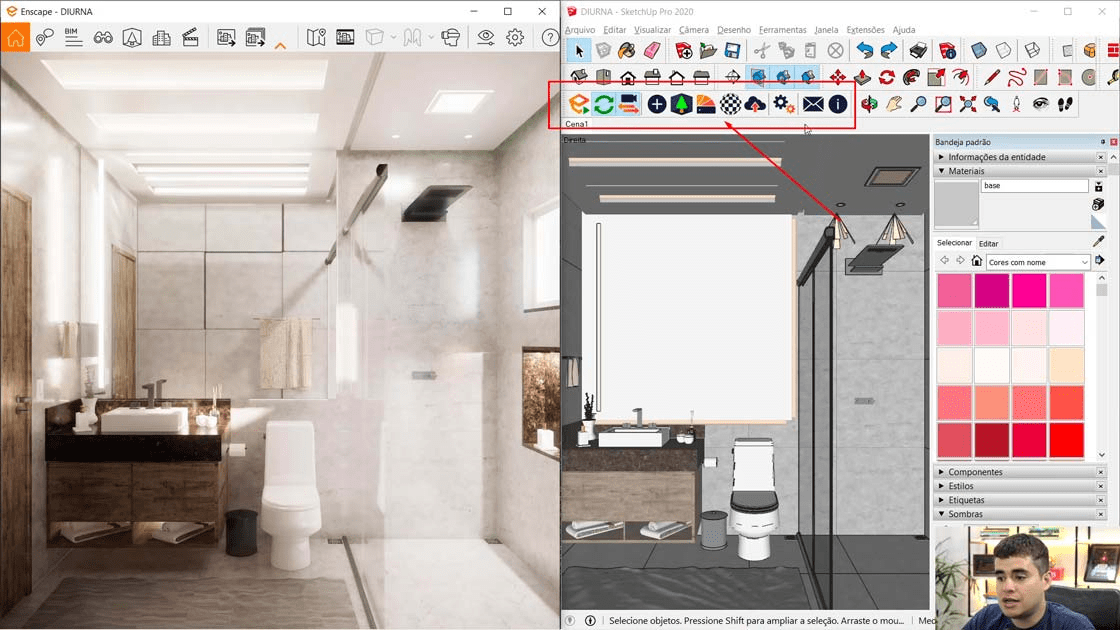Open the Enscape video editor clapperboard

click(x=191, y=37)
